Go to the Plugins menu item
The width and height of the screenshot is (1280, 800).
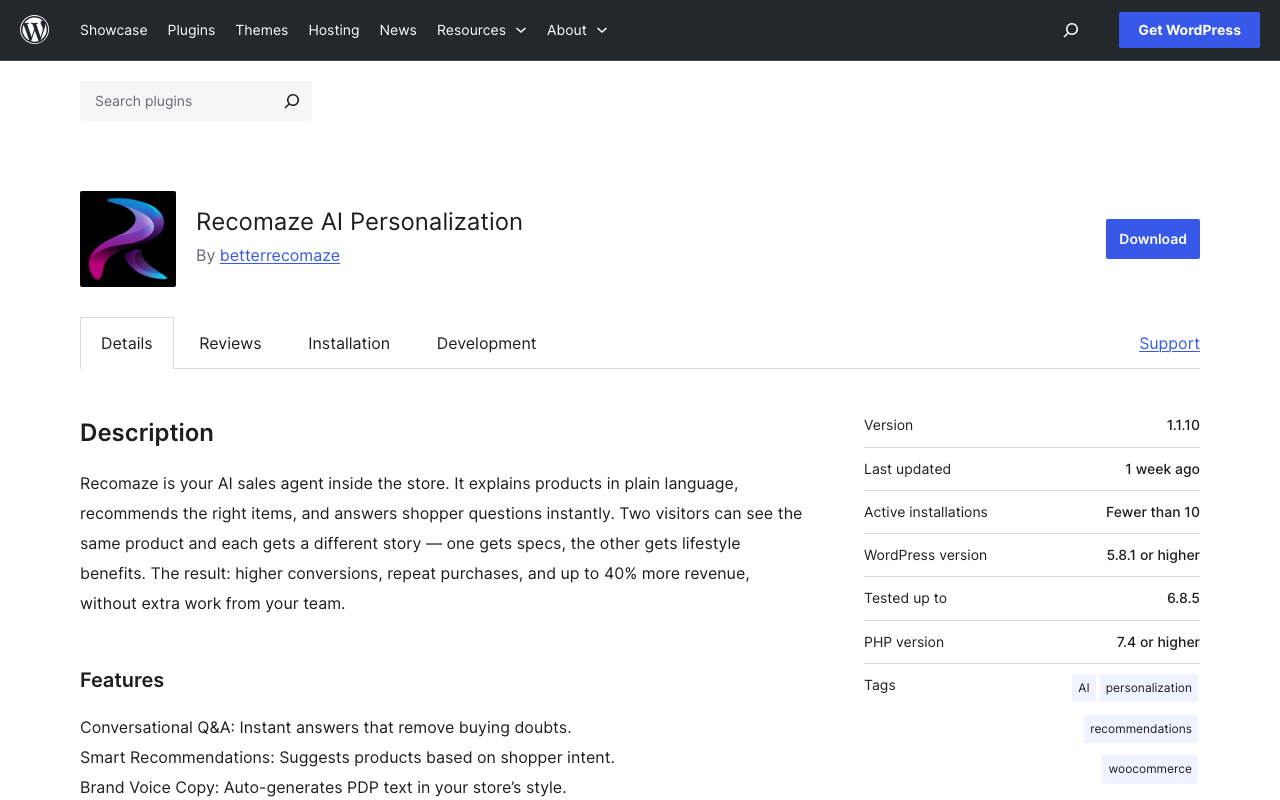(x=191, y=30)
